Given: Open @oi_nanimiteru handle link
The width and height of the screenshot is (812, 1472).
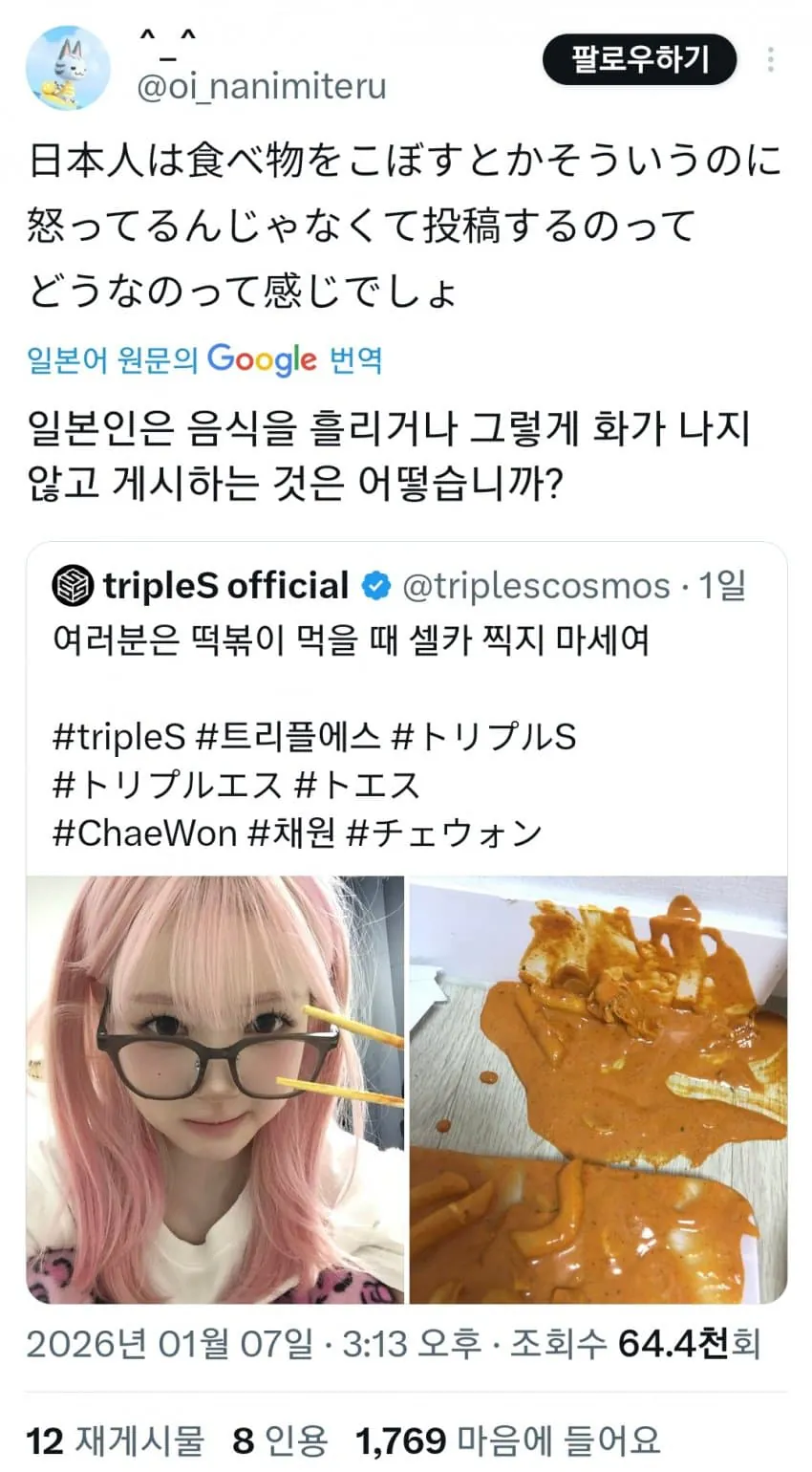Looking at the screenshot, I should click(x=262, y=87).
